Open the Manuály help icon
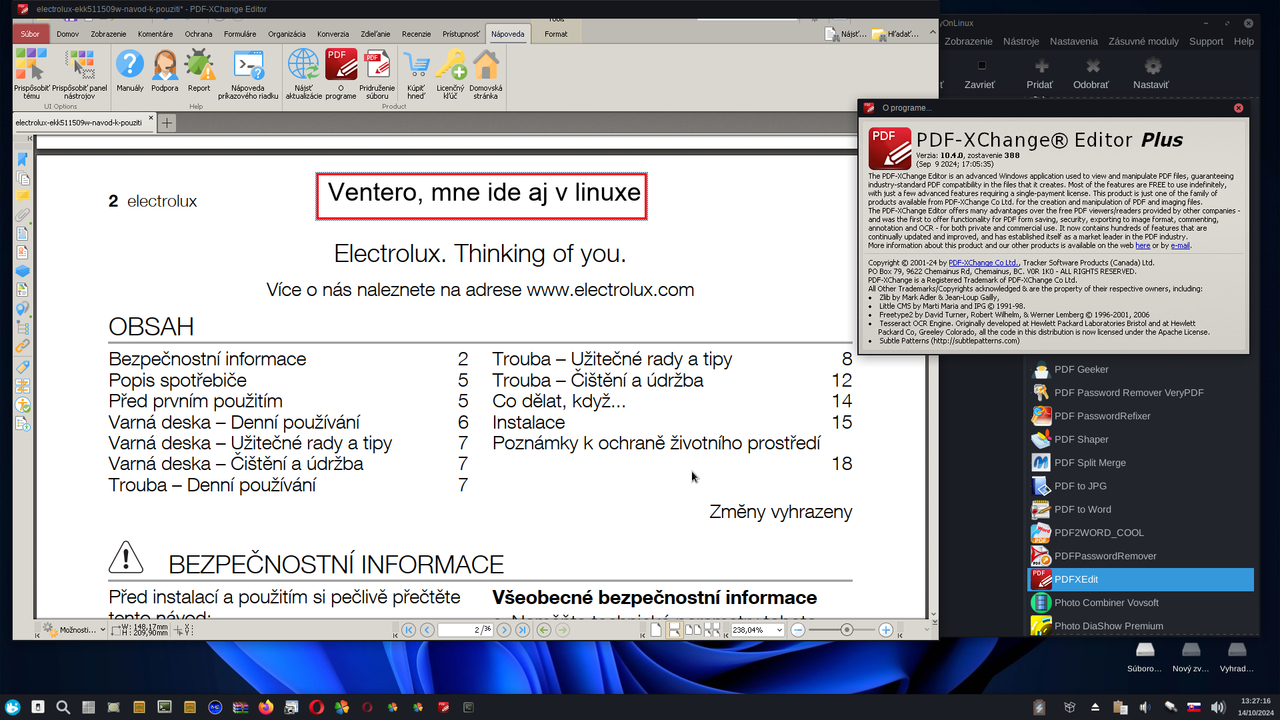Screen dimensions: 1280x720 pyautogui.click(x=130, y=70)
